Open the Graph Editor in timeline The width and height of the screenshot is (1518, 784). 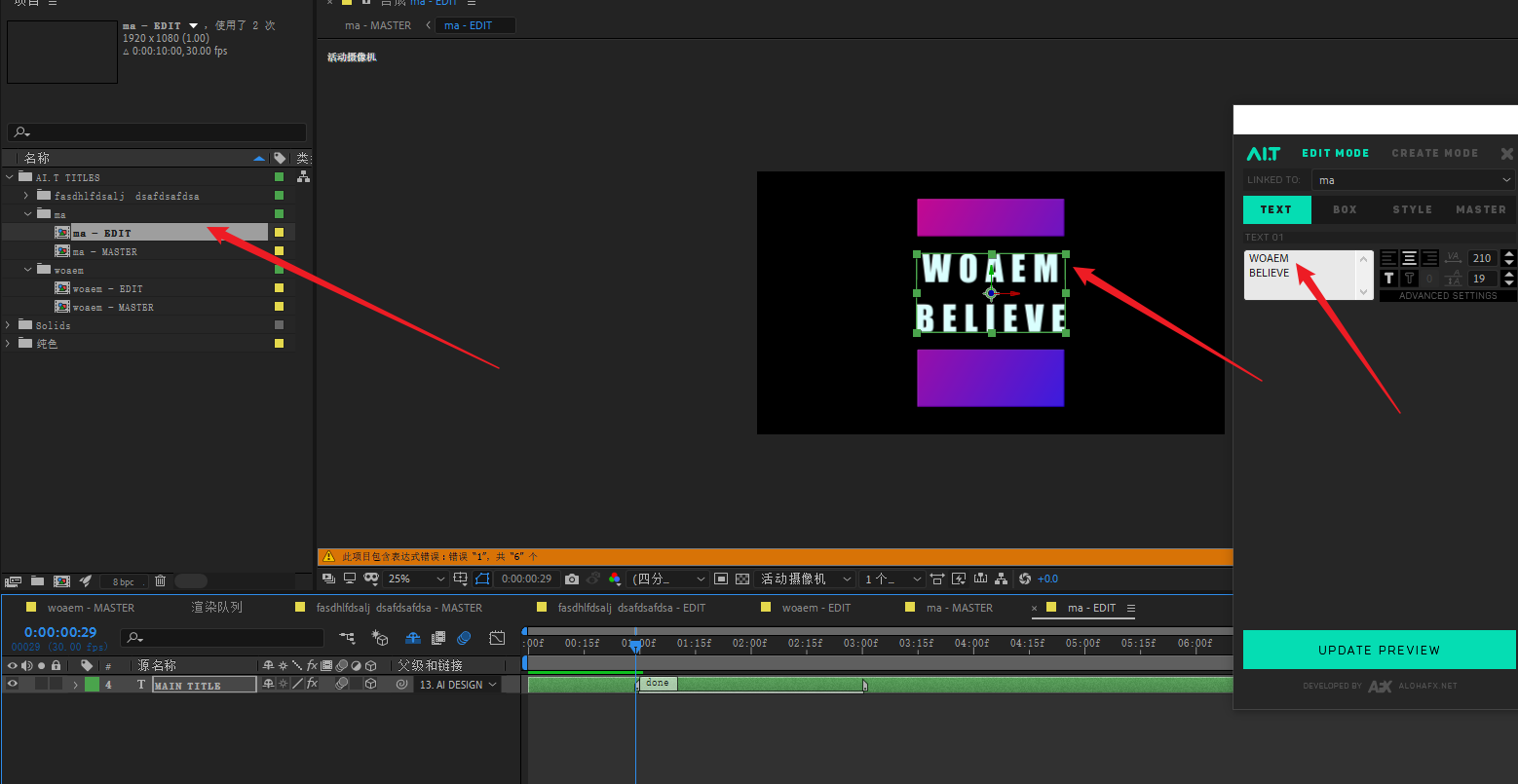497,638
